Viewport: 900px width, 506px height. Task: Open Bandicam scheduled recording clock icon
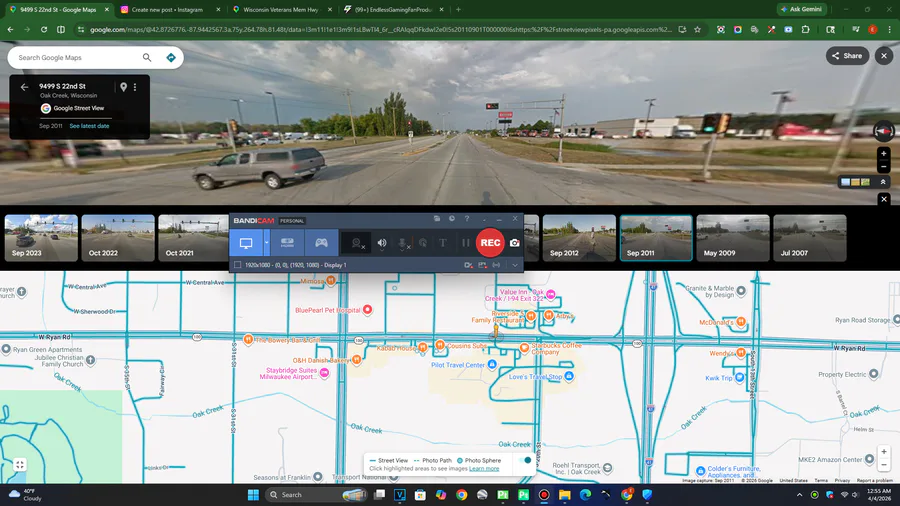click(452, 219)
